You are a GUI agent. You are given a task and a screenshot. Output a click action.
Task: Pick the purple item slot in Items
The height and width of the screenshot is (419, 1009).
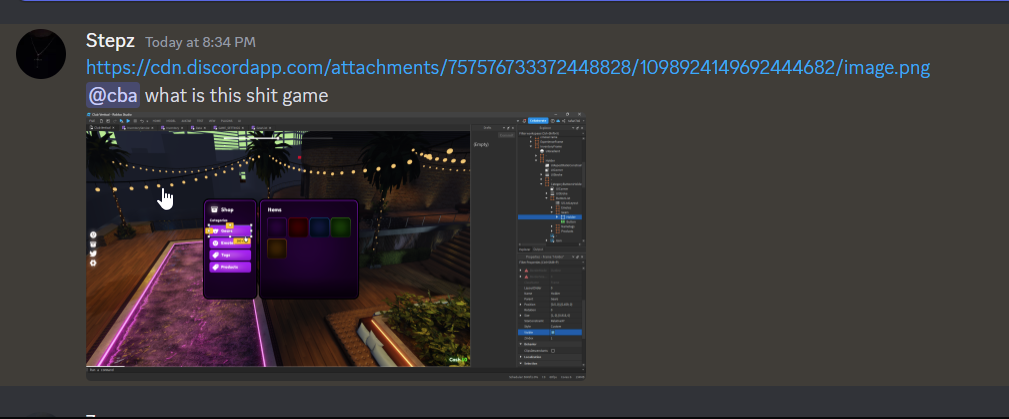(277, 227)
